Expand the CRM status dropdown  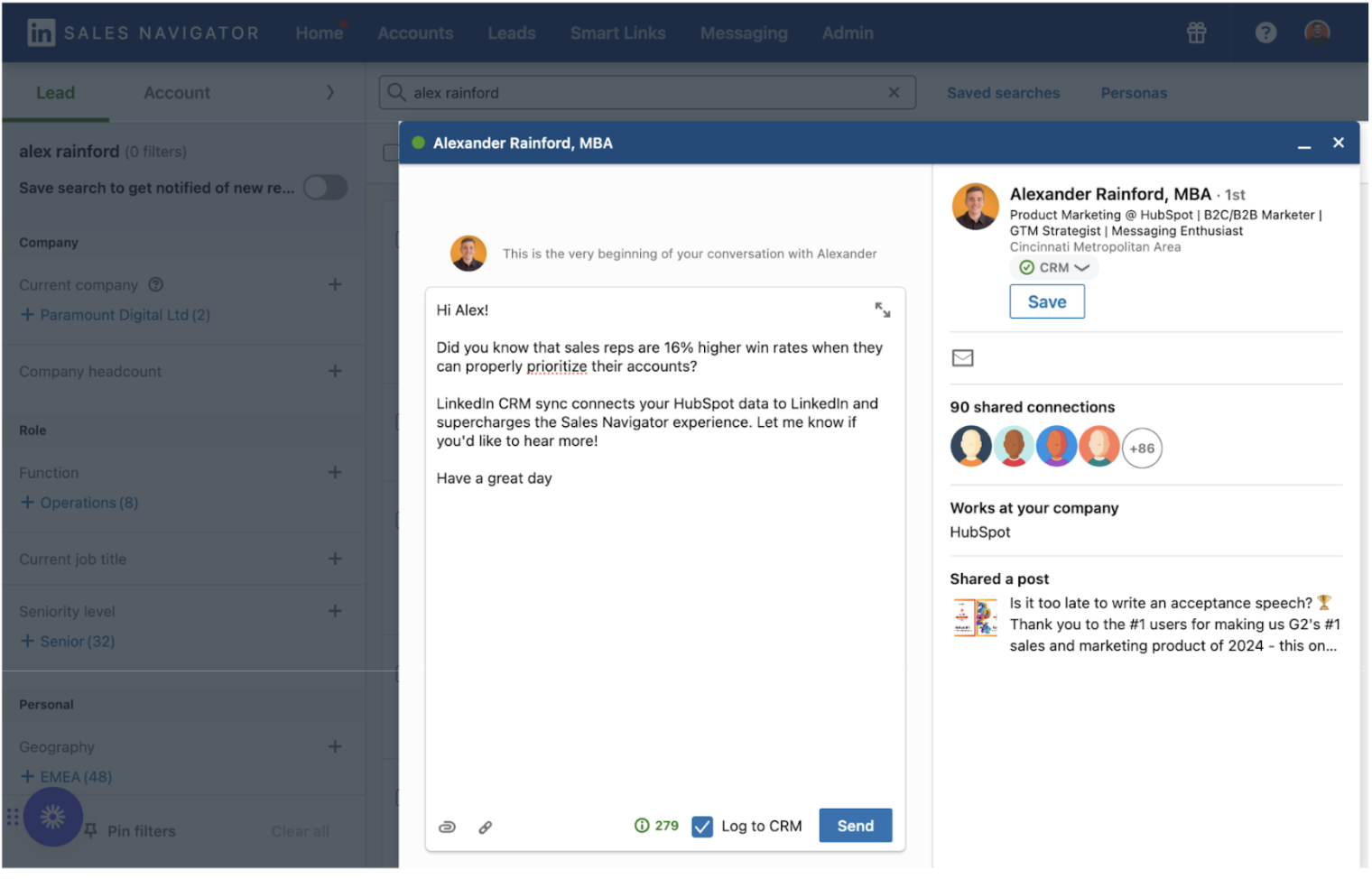tap(1053, 268)
